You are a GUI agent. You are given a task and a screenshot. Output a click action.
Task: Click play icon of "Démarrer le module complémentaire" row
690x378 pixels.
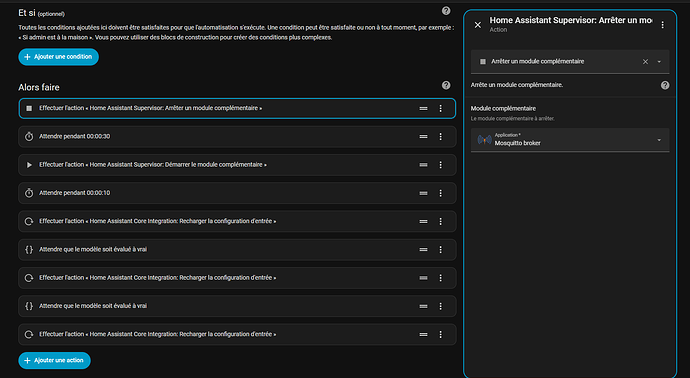pos(29,165)
